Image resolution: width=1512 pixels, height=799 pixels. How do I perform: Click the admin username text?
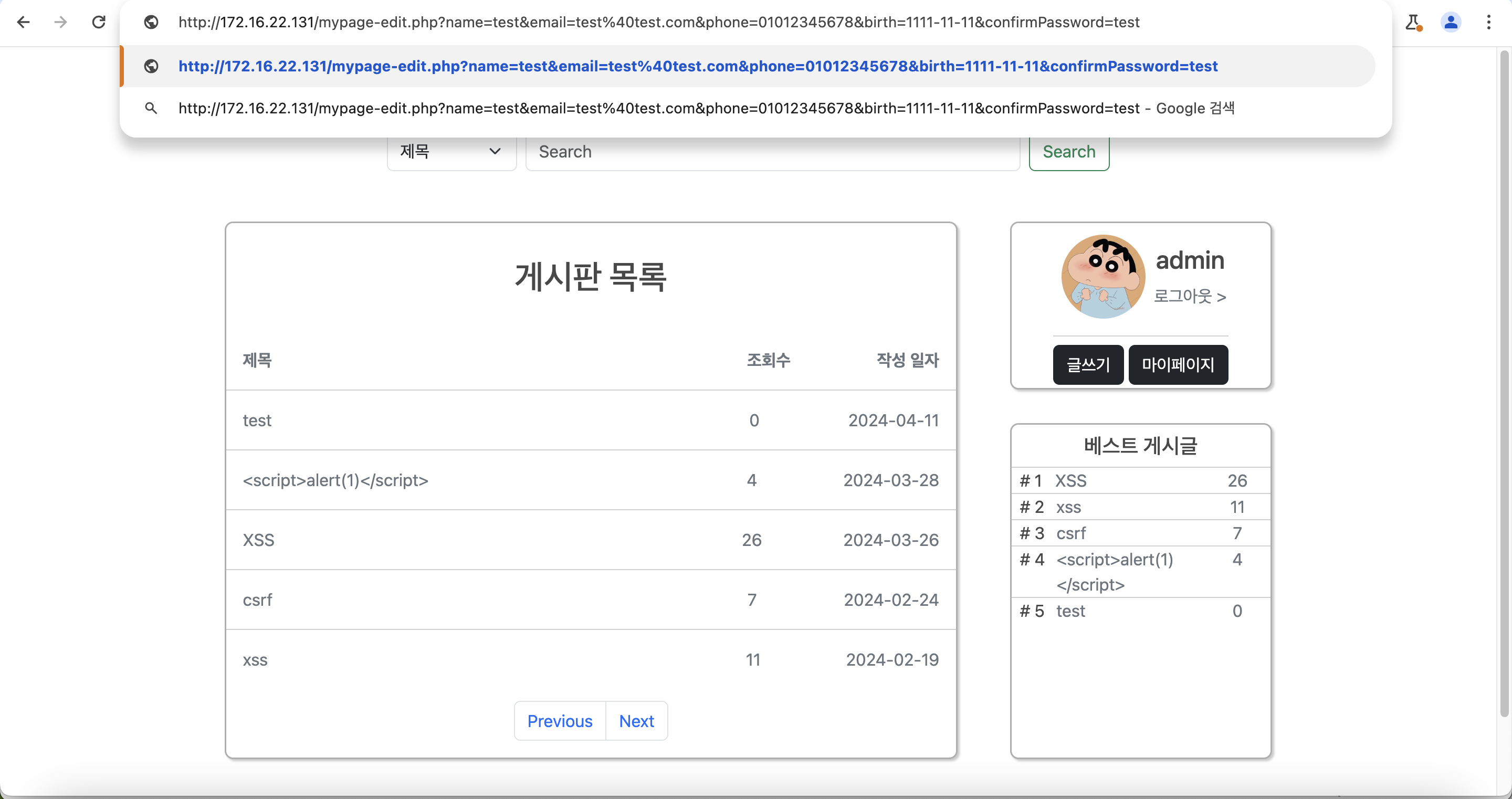(1190, 260)
